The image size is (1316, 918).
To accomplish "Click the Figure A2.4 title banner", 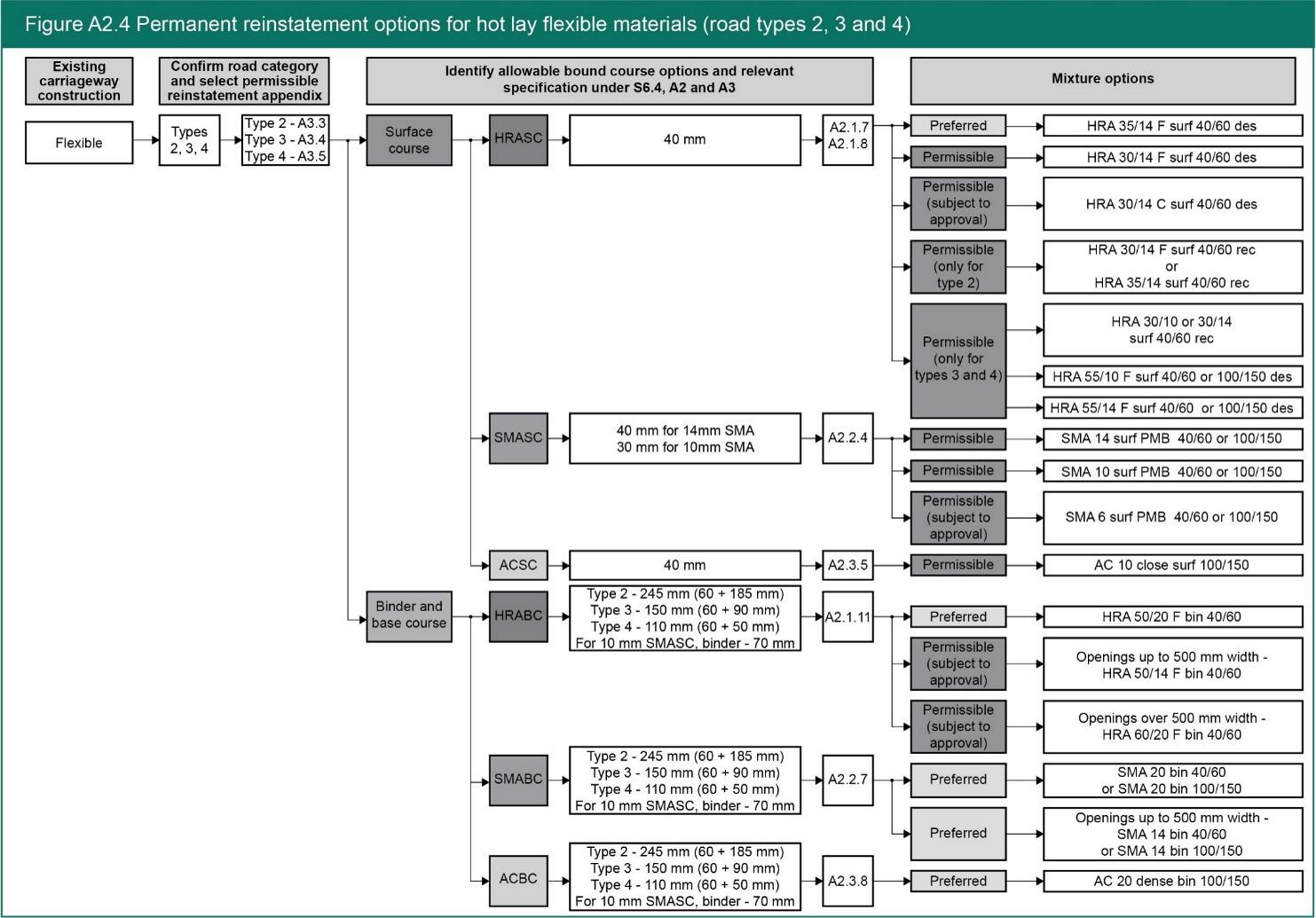I will 658,24.
